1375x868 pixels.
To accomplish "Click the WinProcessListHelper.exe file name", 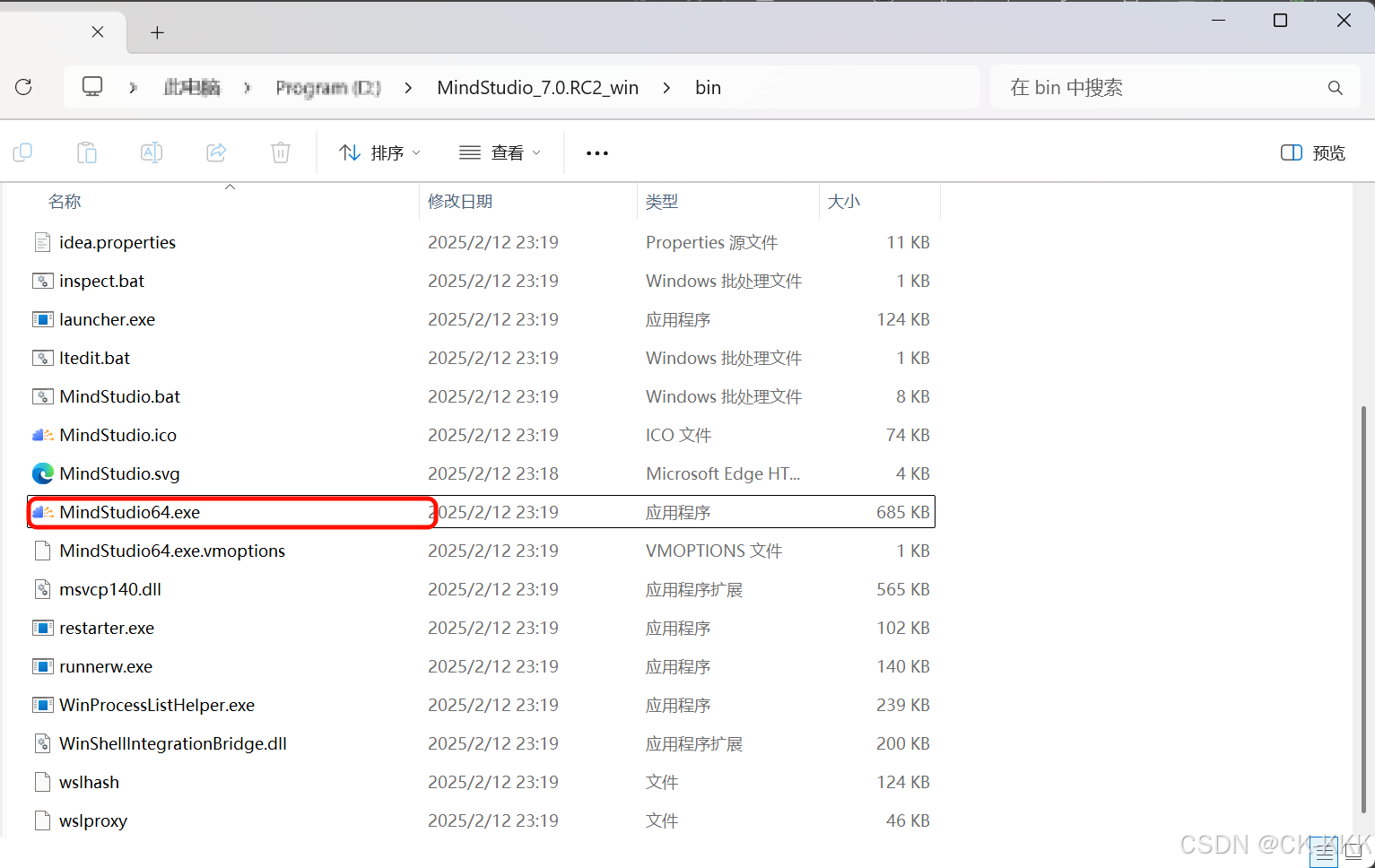I will coord(157,705).
